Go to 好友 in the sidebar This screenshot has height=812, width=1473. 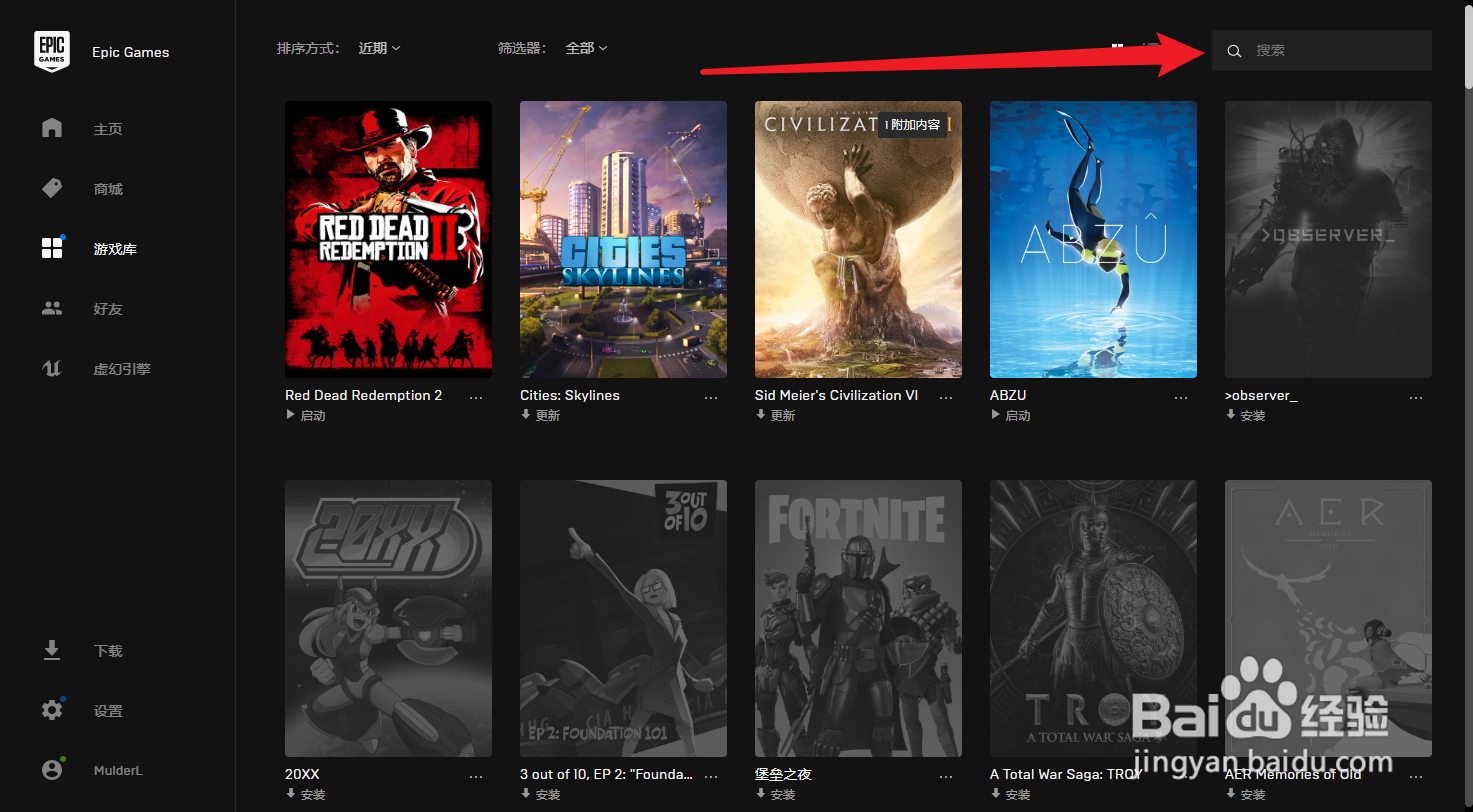108,309
